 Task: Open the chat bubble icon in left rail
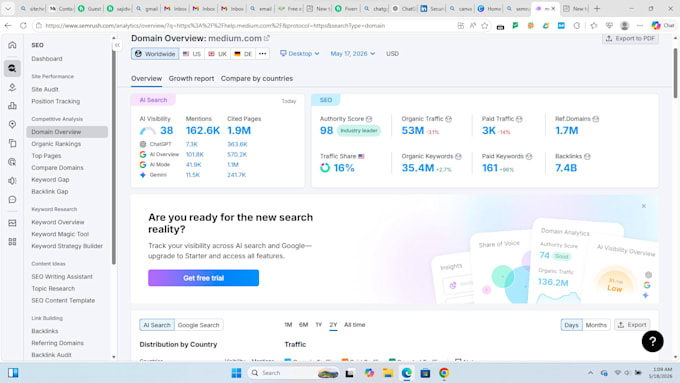(12, 200)
